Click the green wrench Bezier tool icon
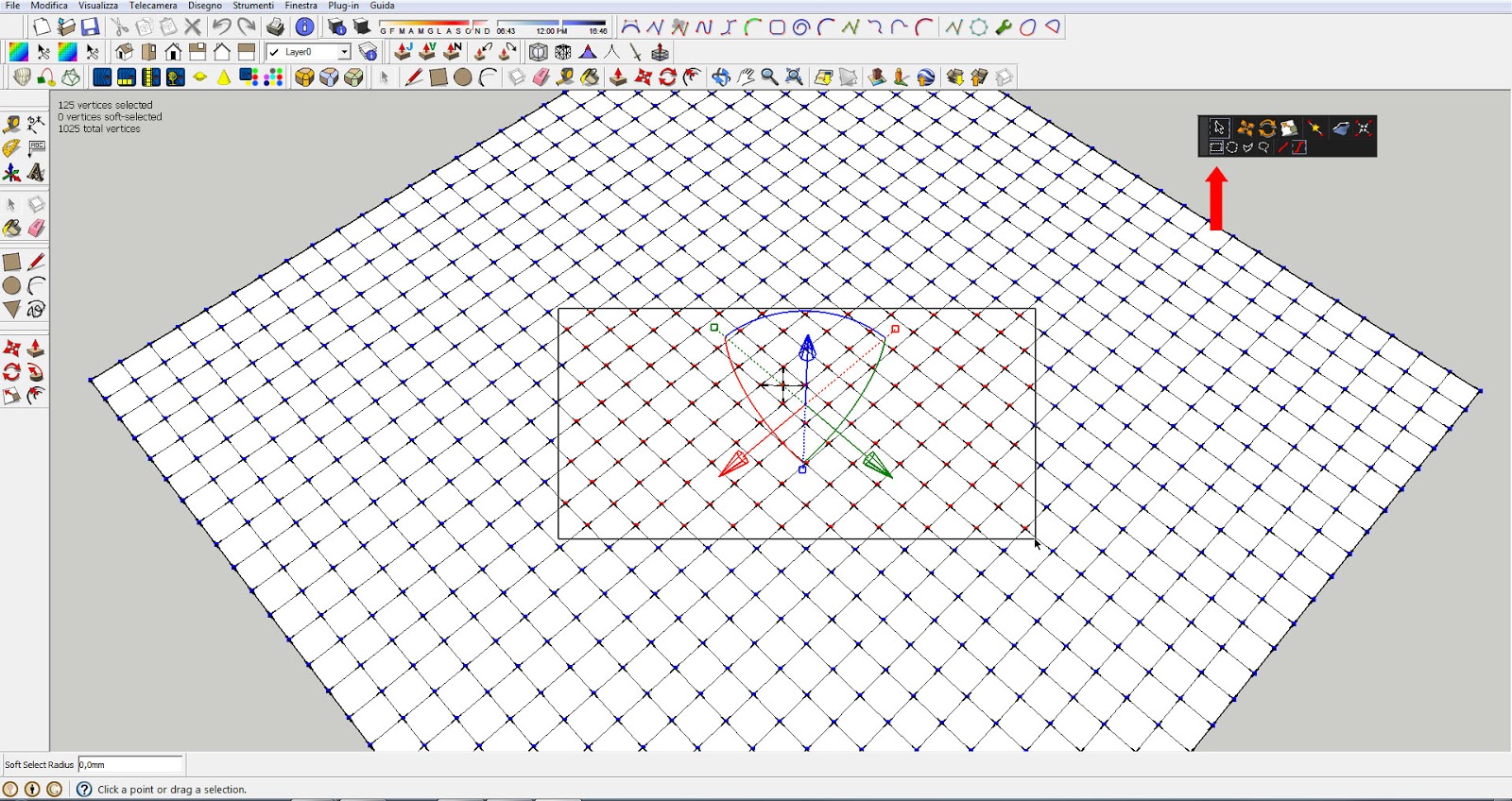The height and width of the screenshot is (801, 1512). [1004, 27]
